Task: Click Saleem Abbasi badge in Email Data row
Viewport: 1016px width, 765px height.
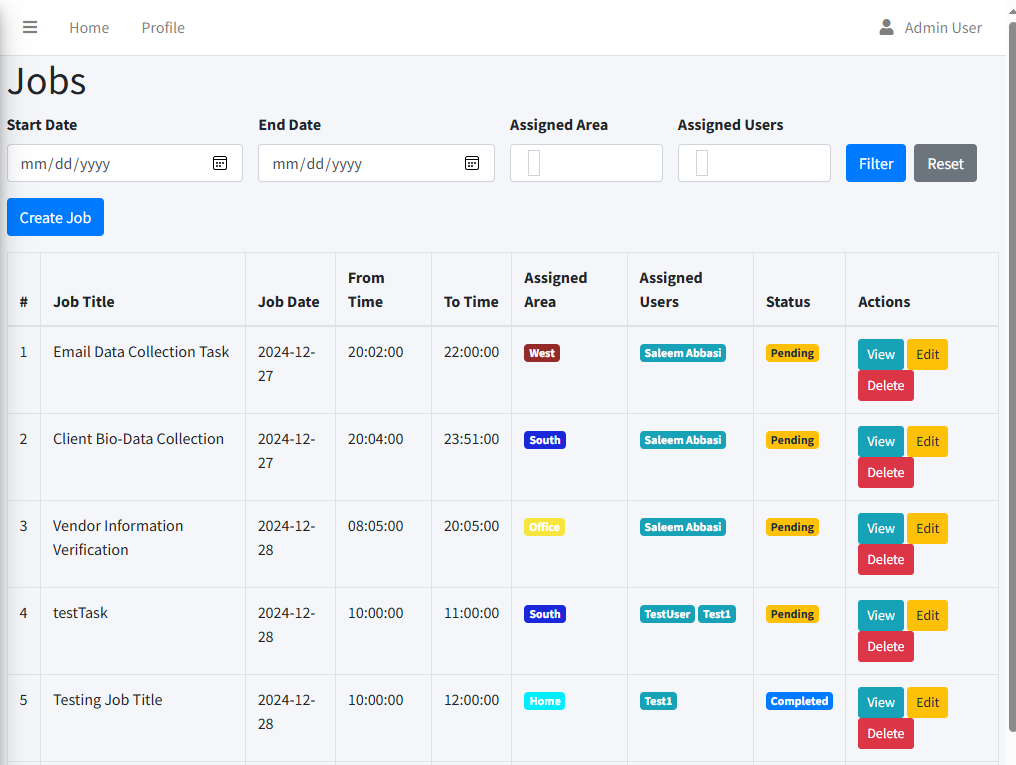Action: point(683,353)
